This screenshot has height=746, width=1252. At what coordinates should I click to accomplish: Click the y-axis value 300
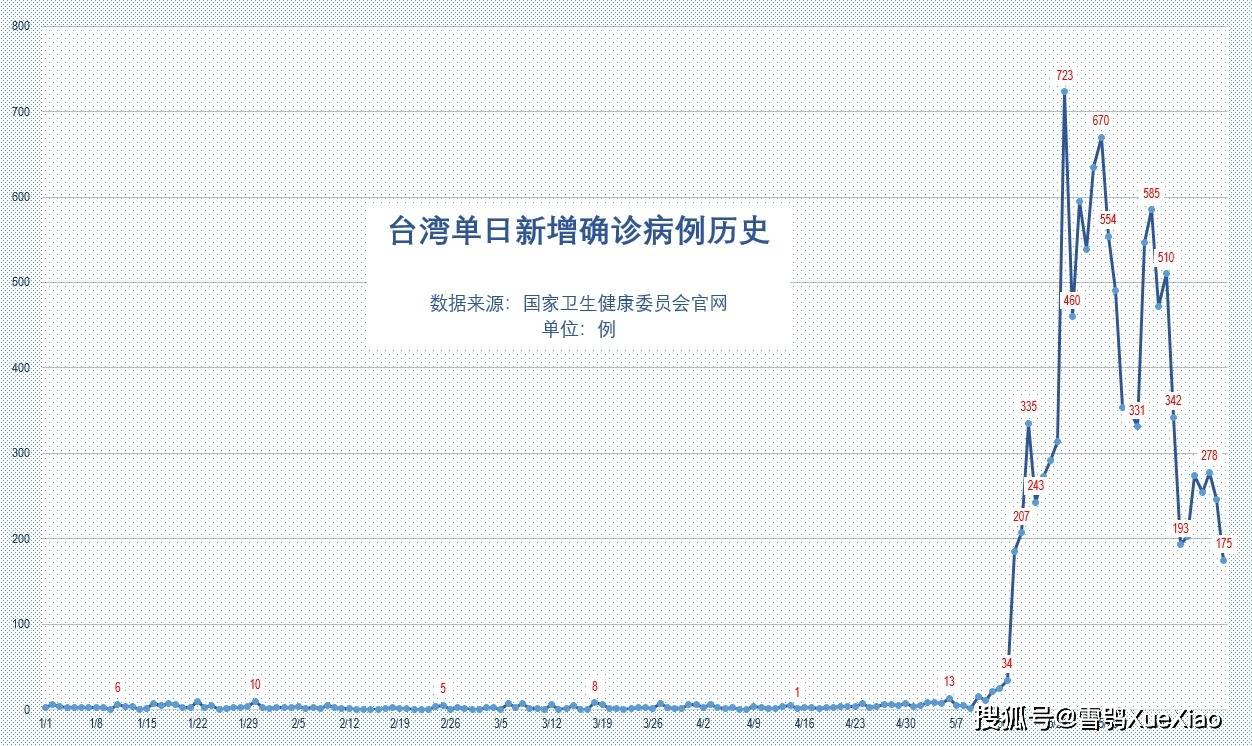click(20, 453)
